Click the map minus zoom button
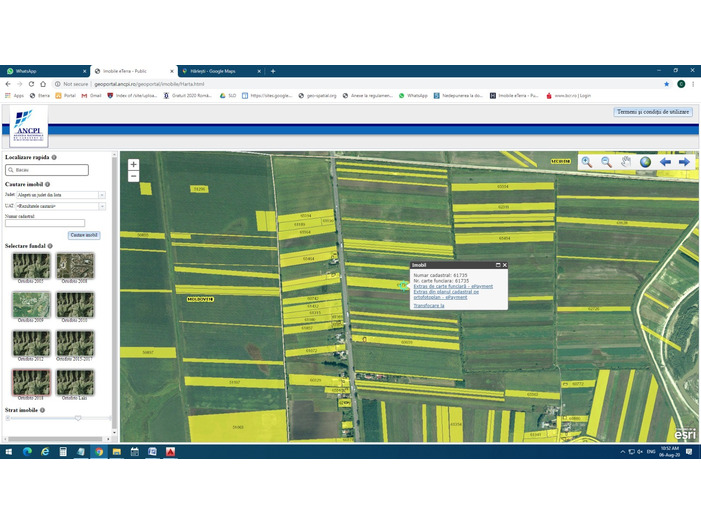 133,177
